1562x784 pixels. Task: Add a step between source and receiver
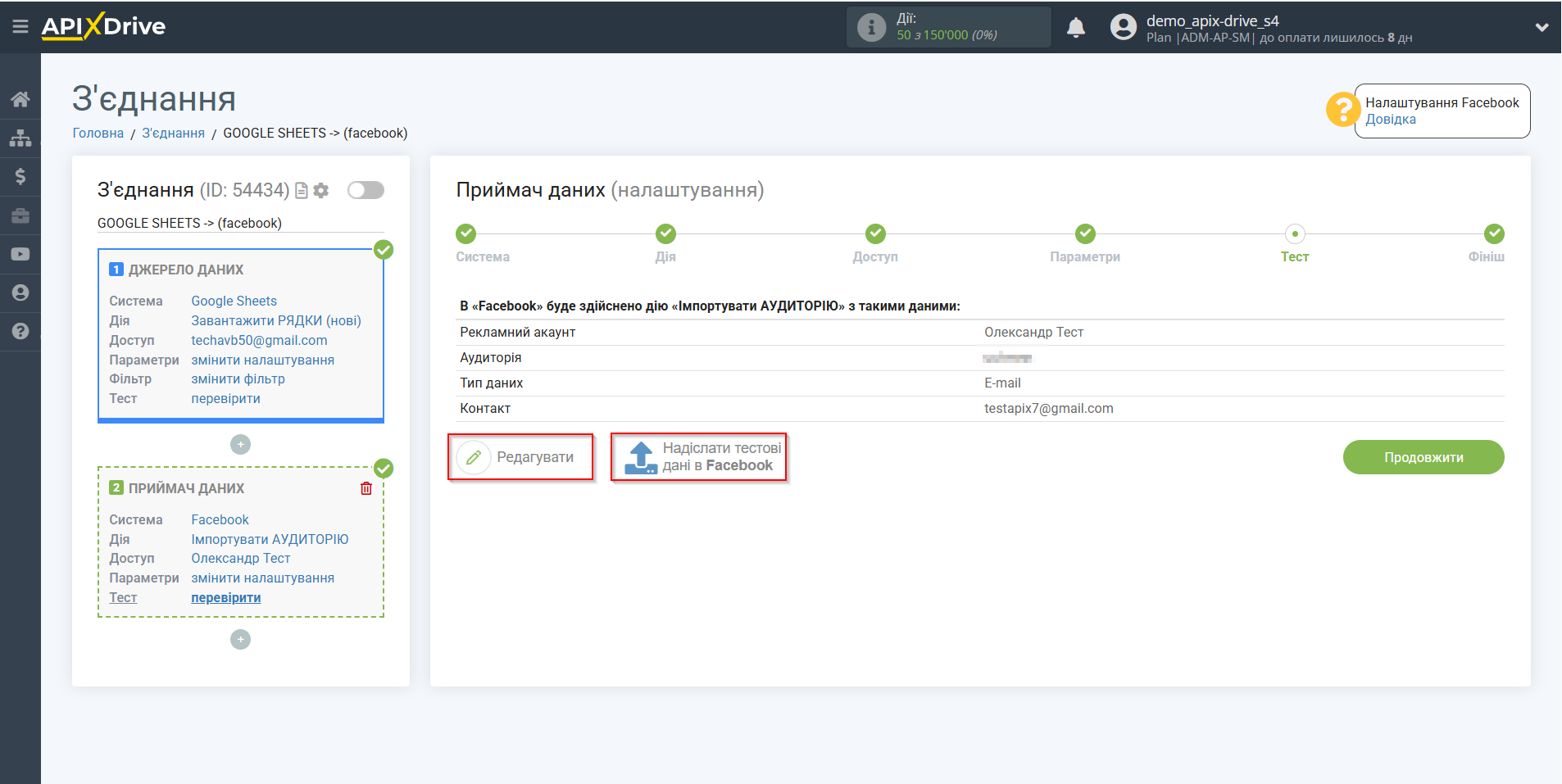240,444
